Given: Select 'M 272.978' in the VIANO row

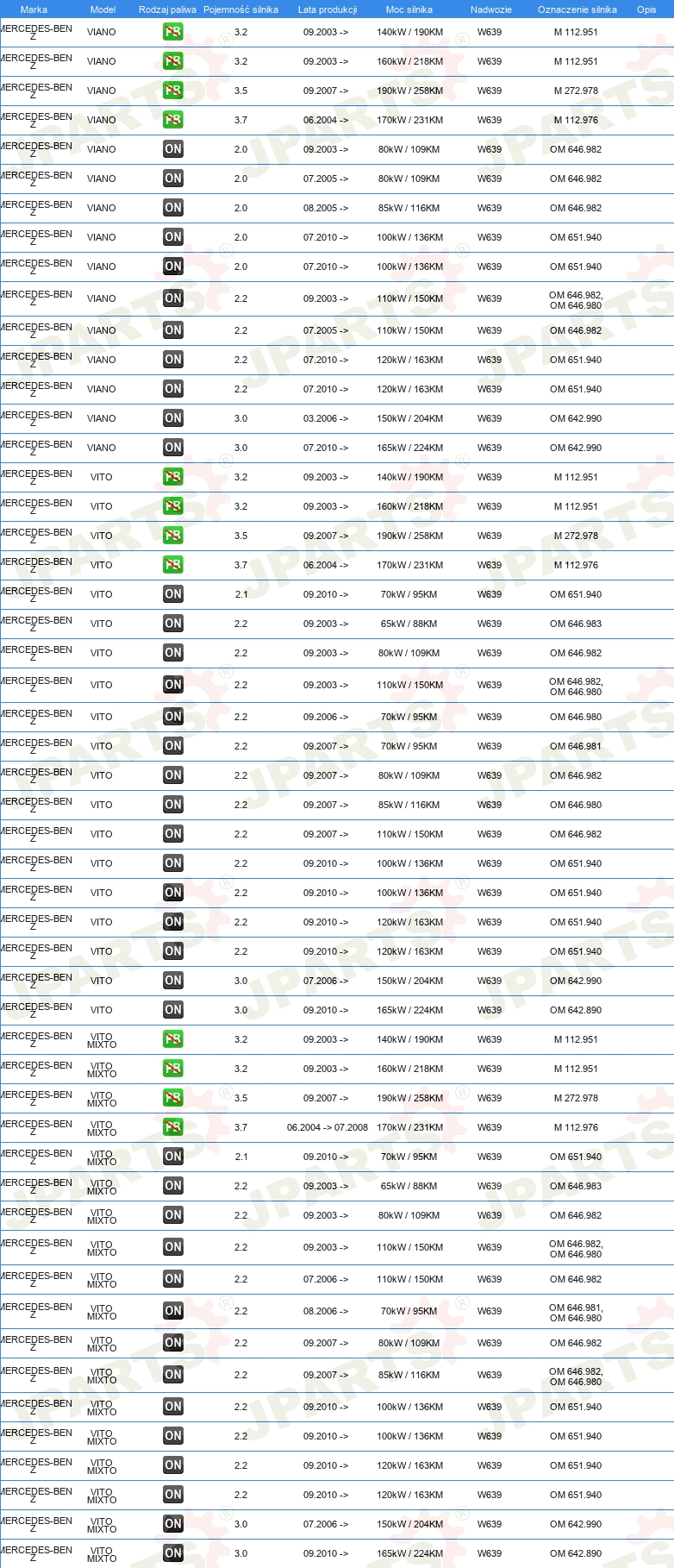Looking at the screenshot, I should click(x=576, y=91).
